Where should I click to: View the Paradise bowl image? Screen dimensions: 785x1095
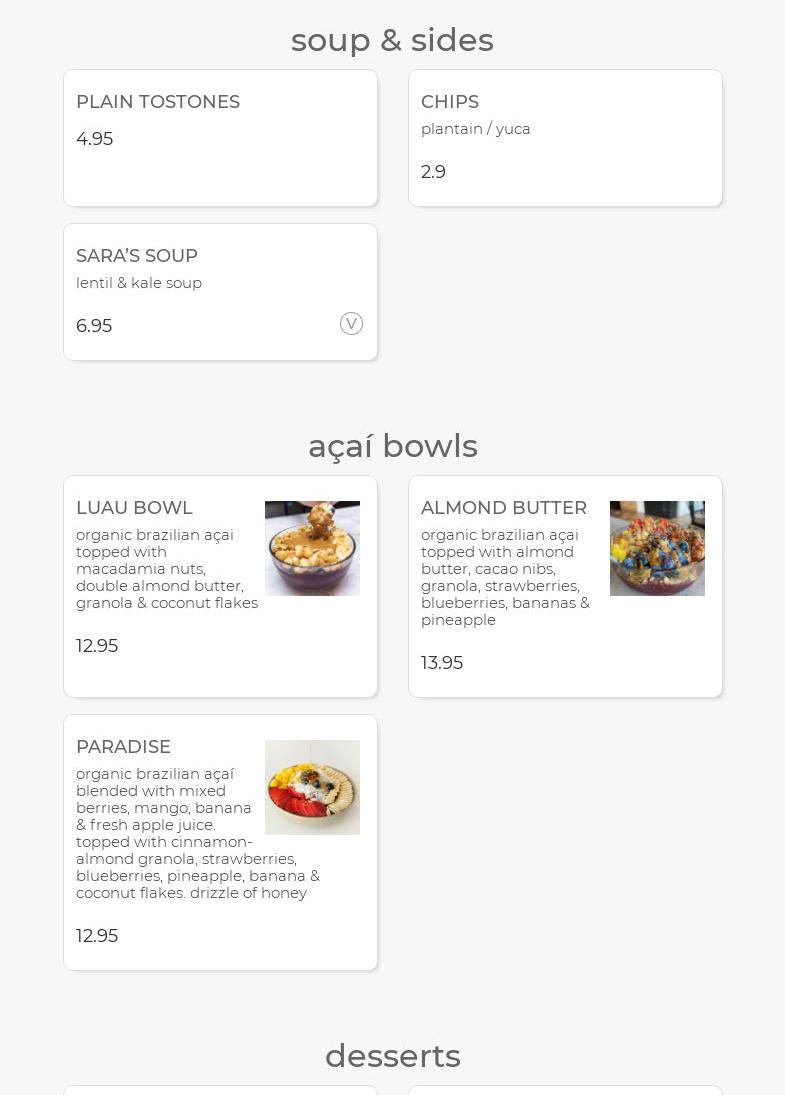coord(312,787)
